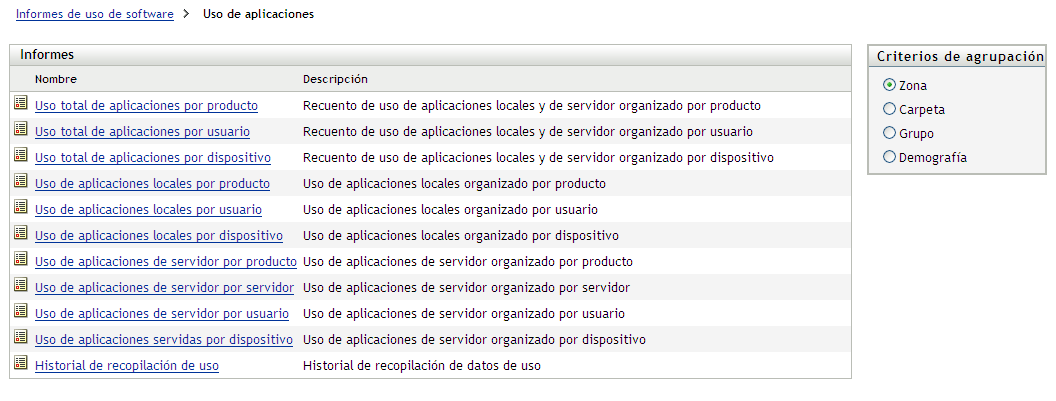The height and width of the screenshot is (401, 1056).
Task: Select the Carpeta grouping option
Action: 890,109
